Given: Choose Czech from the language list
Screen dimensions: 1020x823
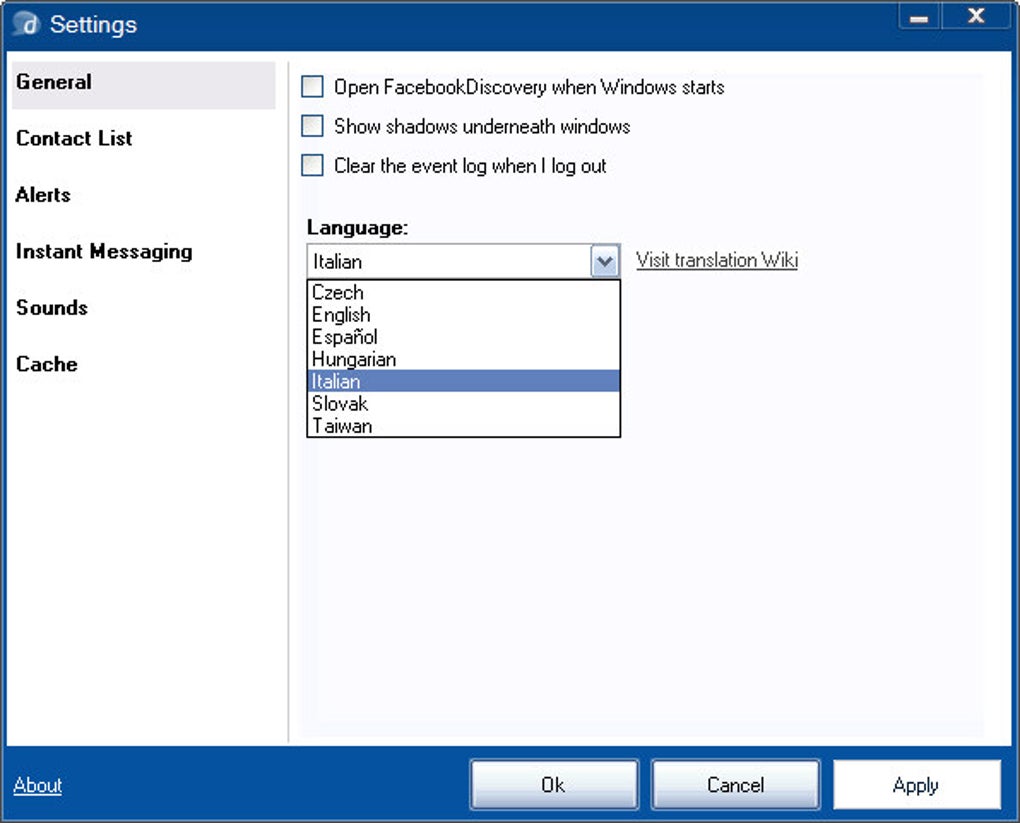Looking at the screenshot, I should 463,292.
